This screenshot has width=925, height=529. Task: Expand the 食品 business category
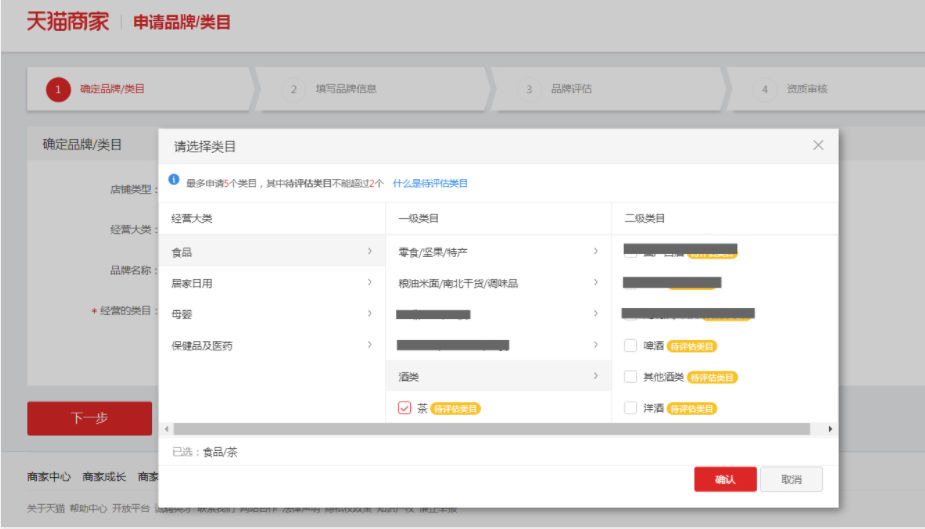tap(271, 252)
